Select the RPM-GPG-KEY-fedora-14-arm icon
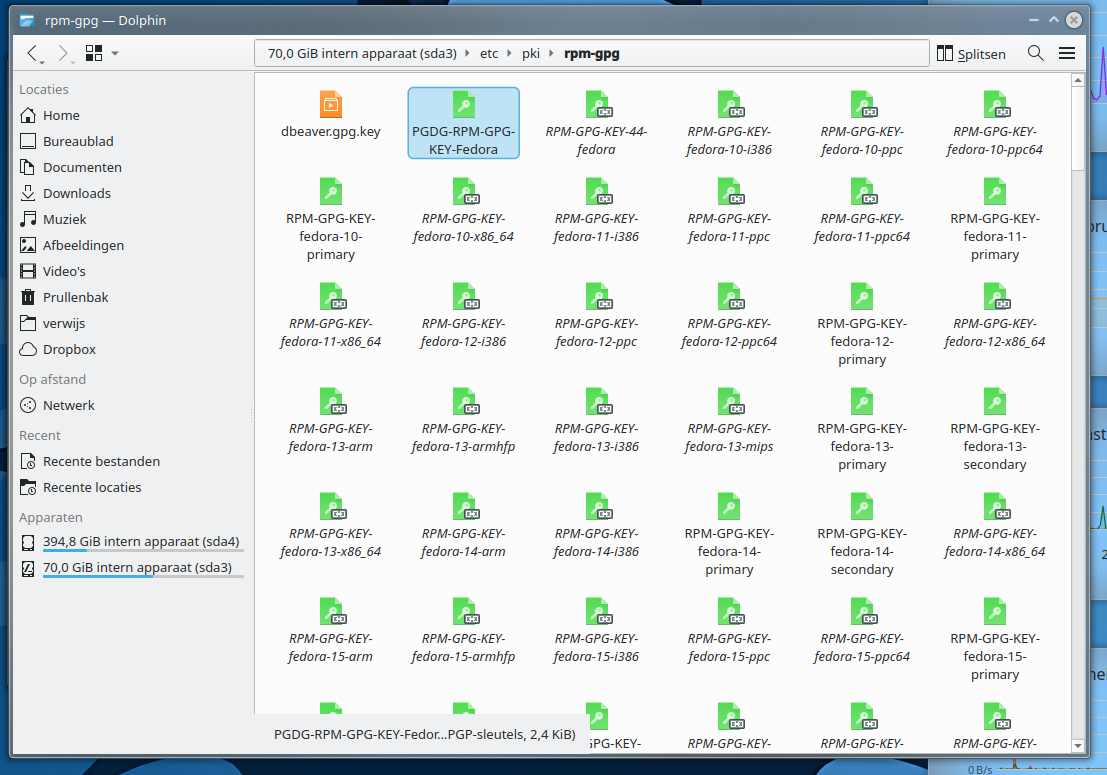Screen dimensions: 1107x775 pos(465,507)
